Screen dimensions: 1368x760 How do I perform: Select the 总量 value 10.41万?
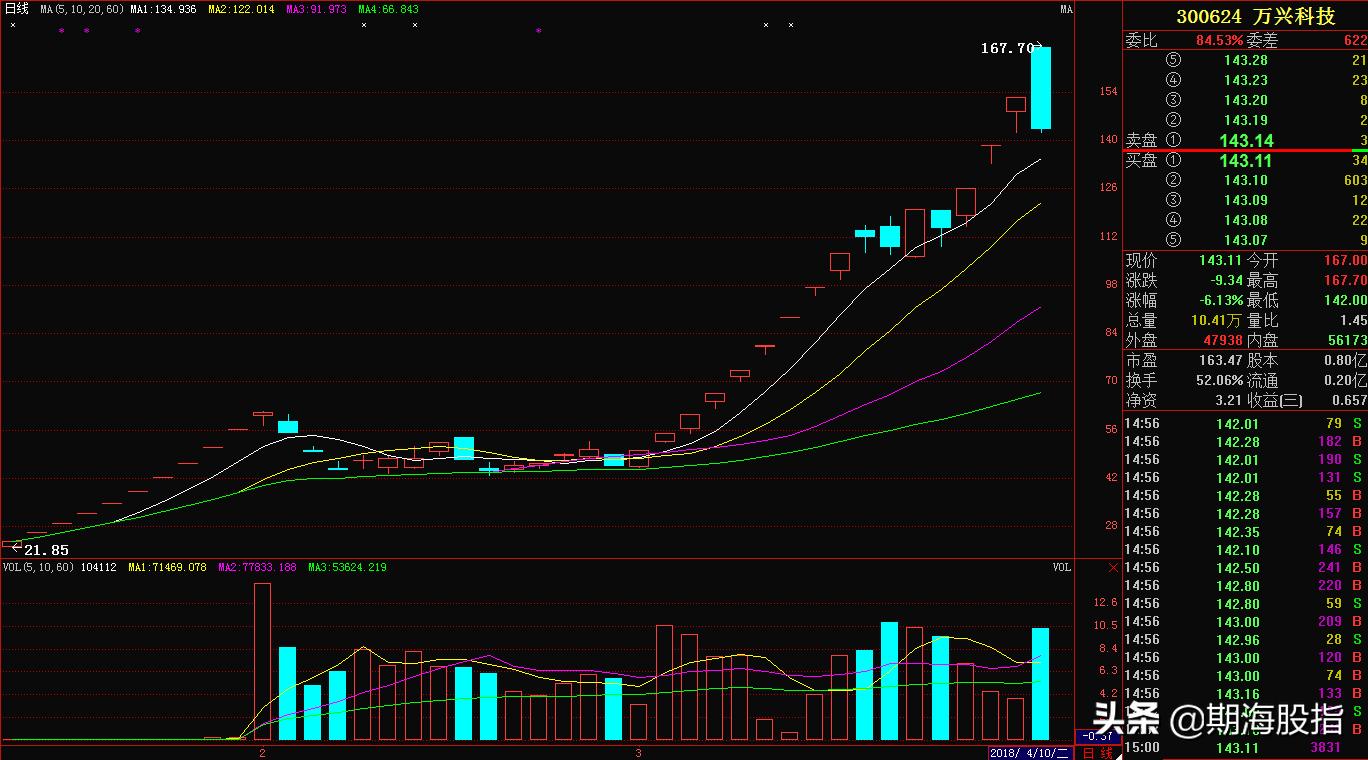1216,321
